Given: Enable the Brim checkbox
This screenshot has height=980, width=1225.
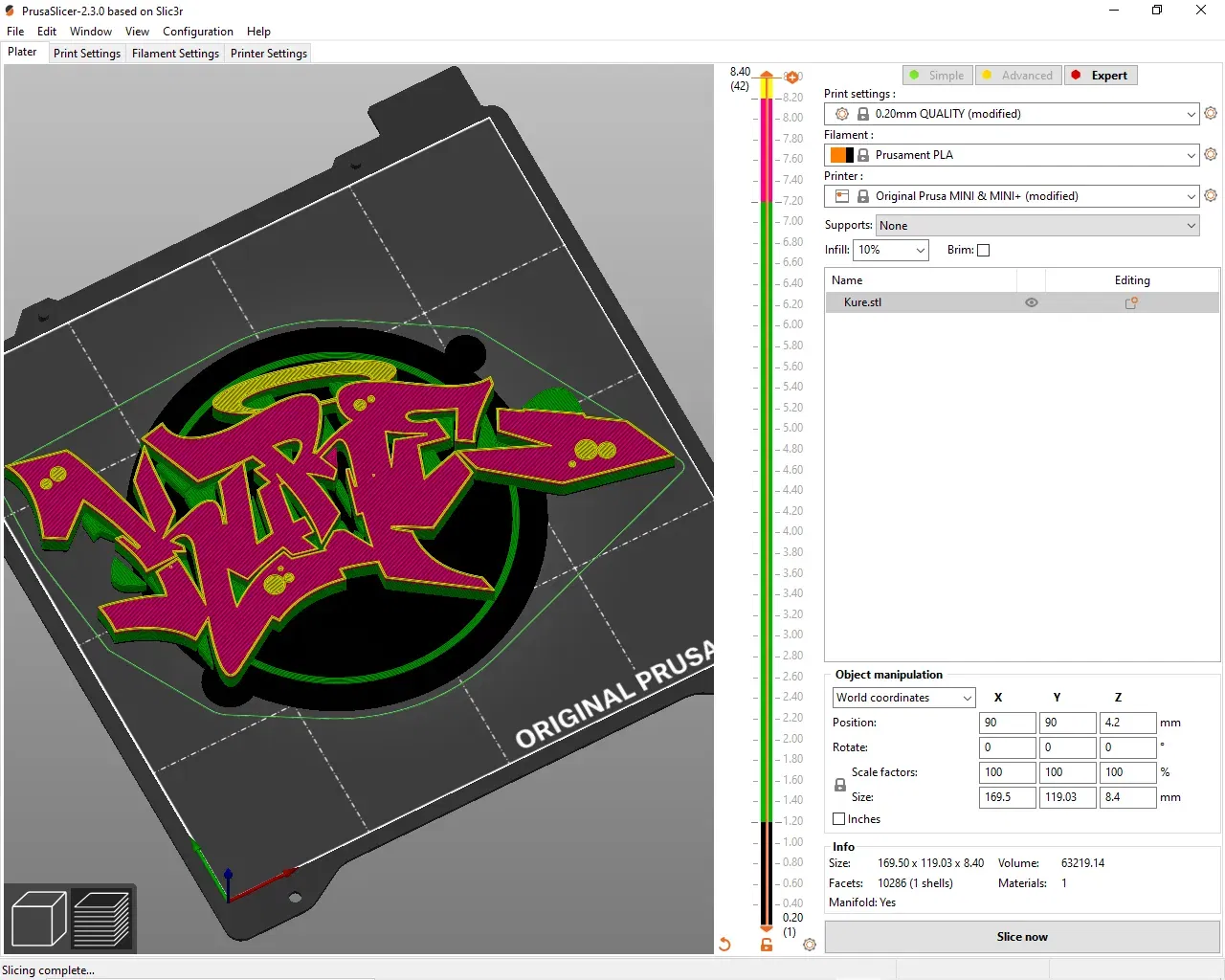Looking at the screenshot, I should coord(983,250).
